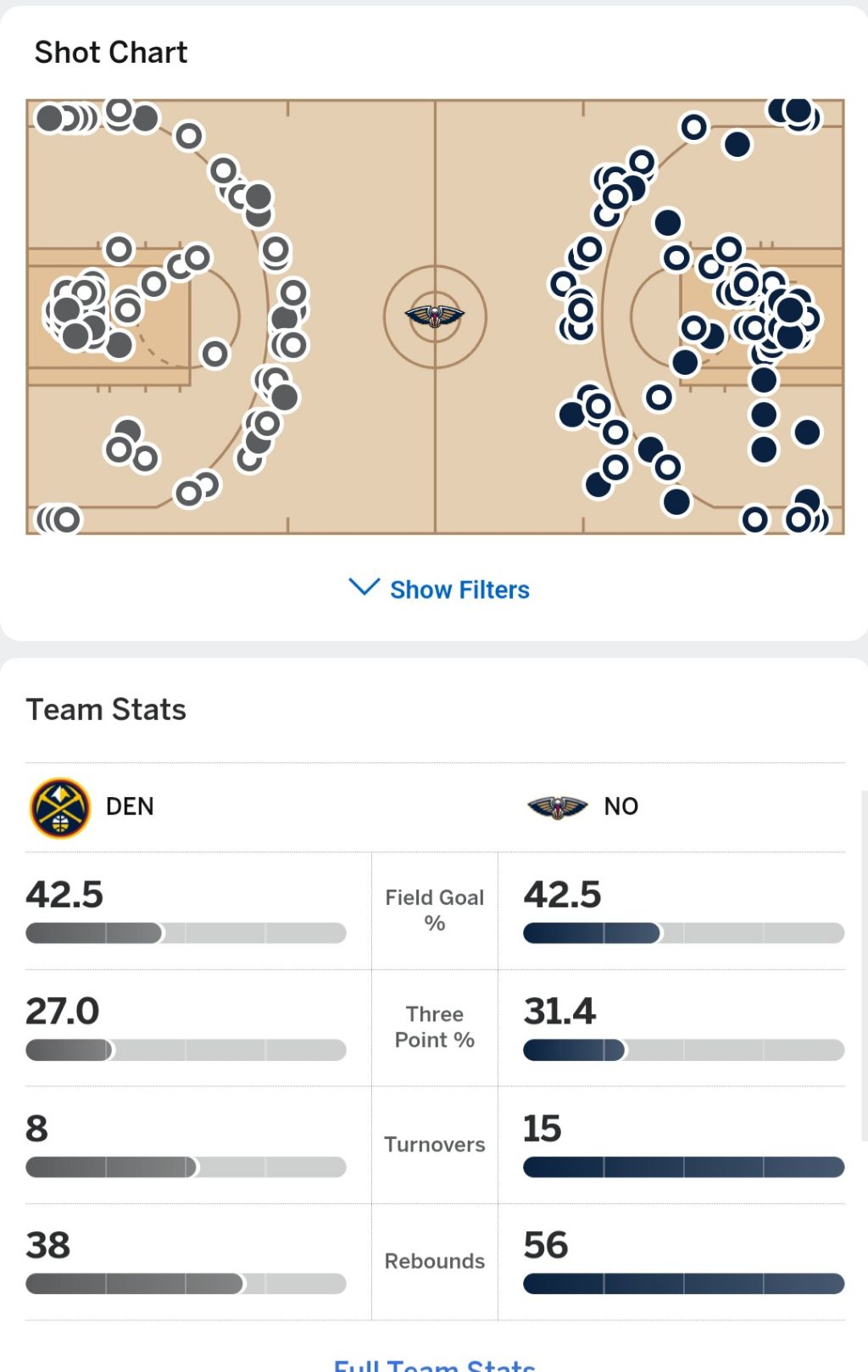The image size is (868, 1372).
Task: Expand filters using the chevron arrow
Action: click(364, 587)
